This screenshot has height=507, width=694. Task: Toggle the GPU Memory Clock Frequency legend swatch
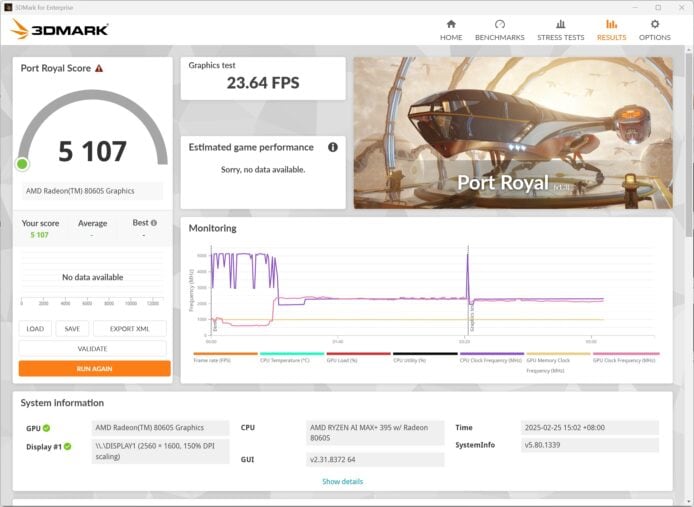(x=559, y=354)
